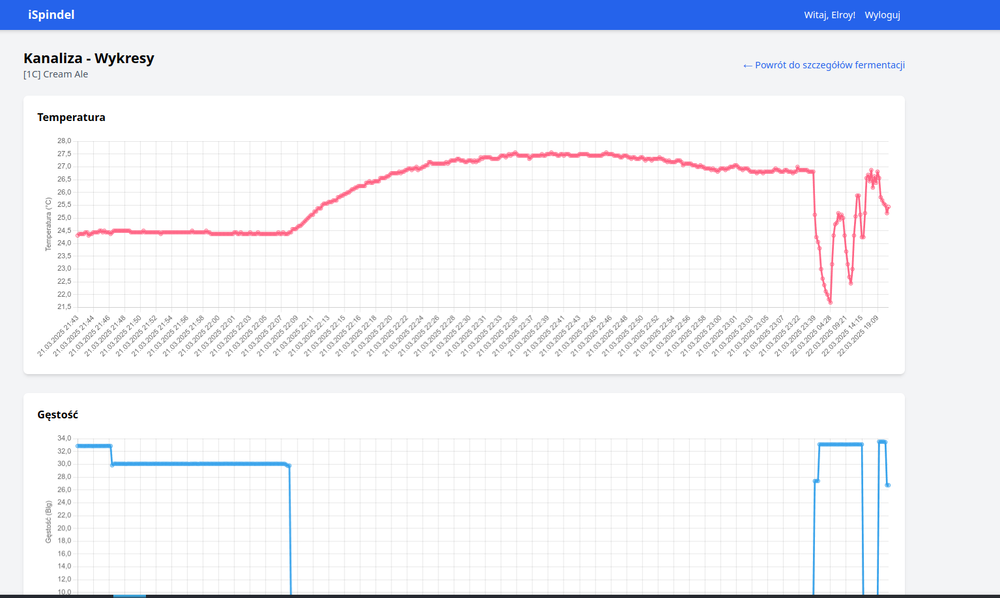
Task: Click the Wyloguj link in the navbar
Action: point(881,15)
